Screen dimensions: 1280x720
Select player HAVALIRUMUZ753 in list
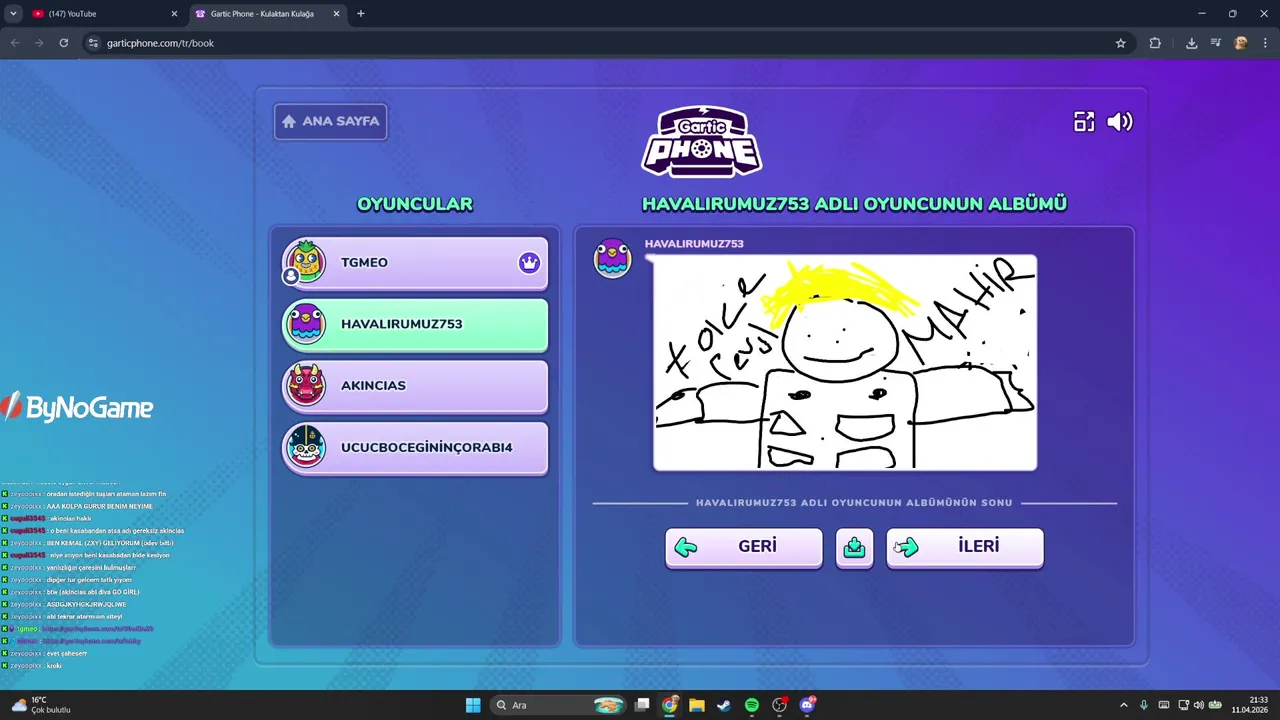tap(415, 325)
